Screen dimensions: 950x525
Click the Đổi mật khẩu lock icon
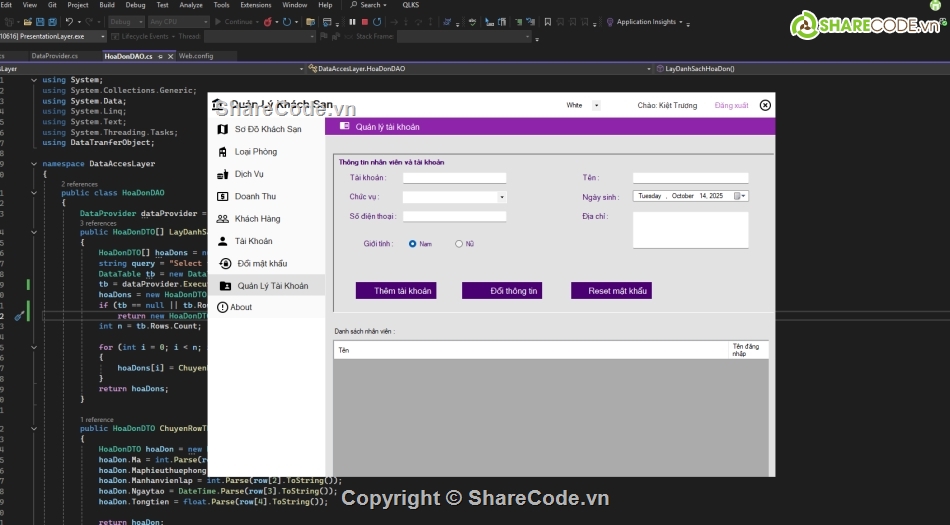click(x=225, y=263)
